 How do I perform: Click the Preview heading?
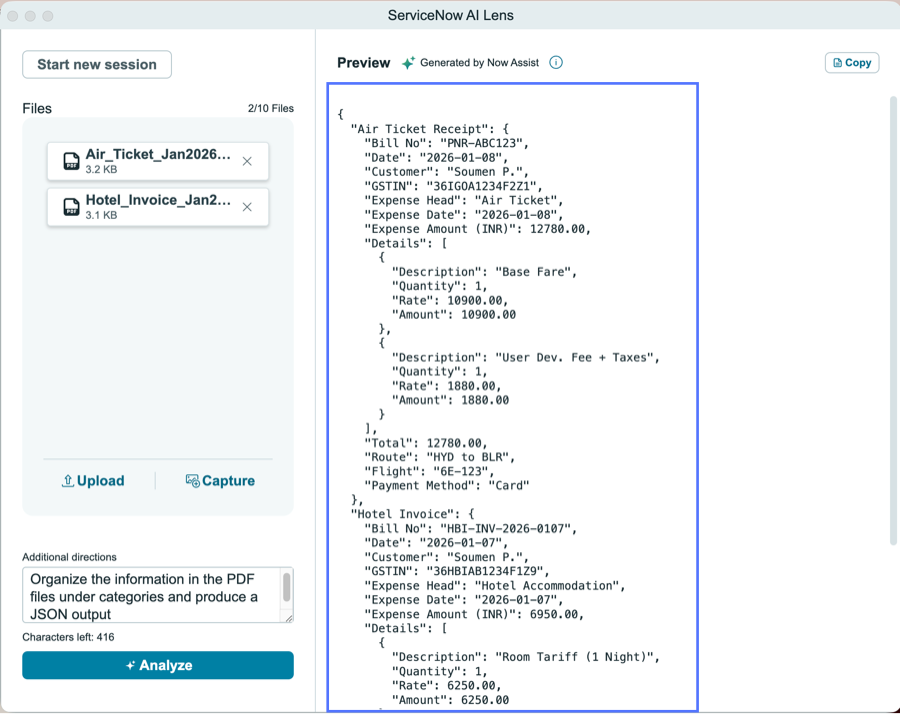click(x=363, y=63)
